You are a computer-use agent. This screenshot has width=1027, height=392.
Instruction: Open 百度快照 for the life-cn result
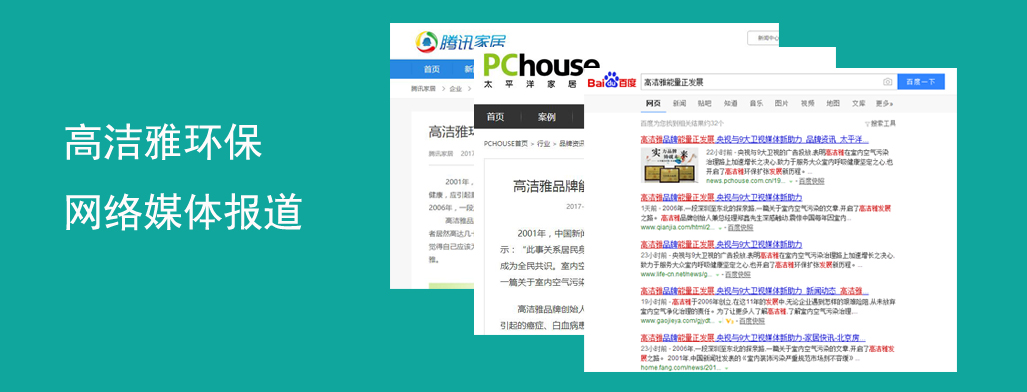click(739, 275)
